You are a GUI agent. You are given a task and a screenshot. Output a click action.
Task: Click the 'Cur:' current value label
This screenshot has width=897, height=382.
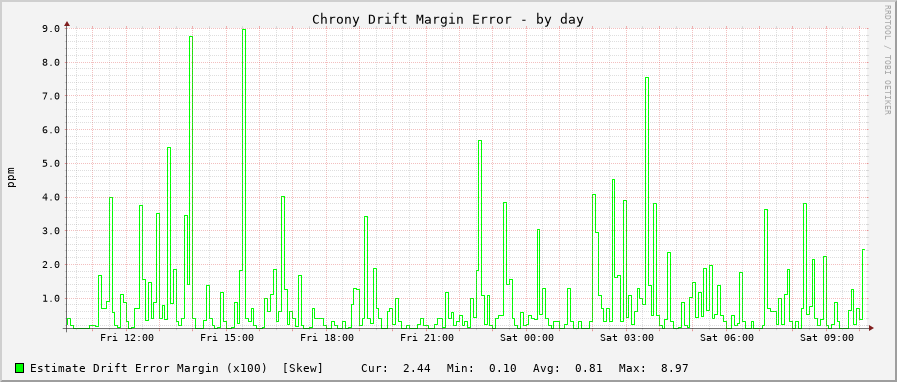tap(375, 368)
